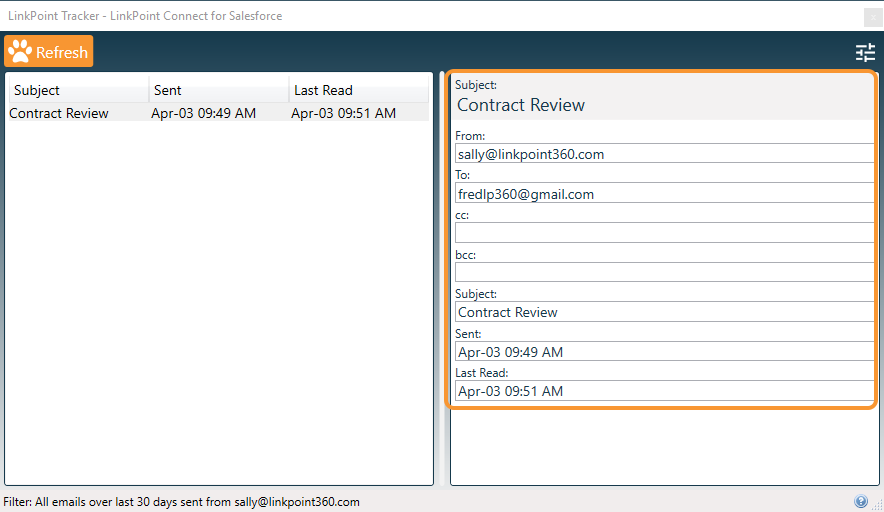Click the To field with fredlp360@gmail.com
The height and width of the screenshot is (512, 884).
click(x=664, y=194)
